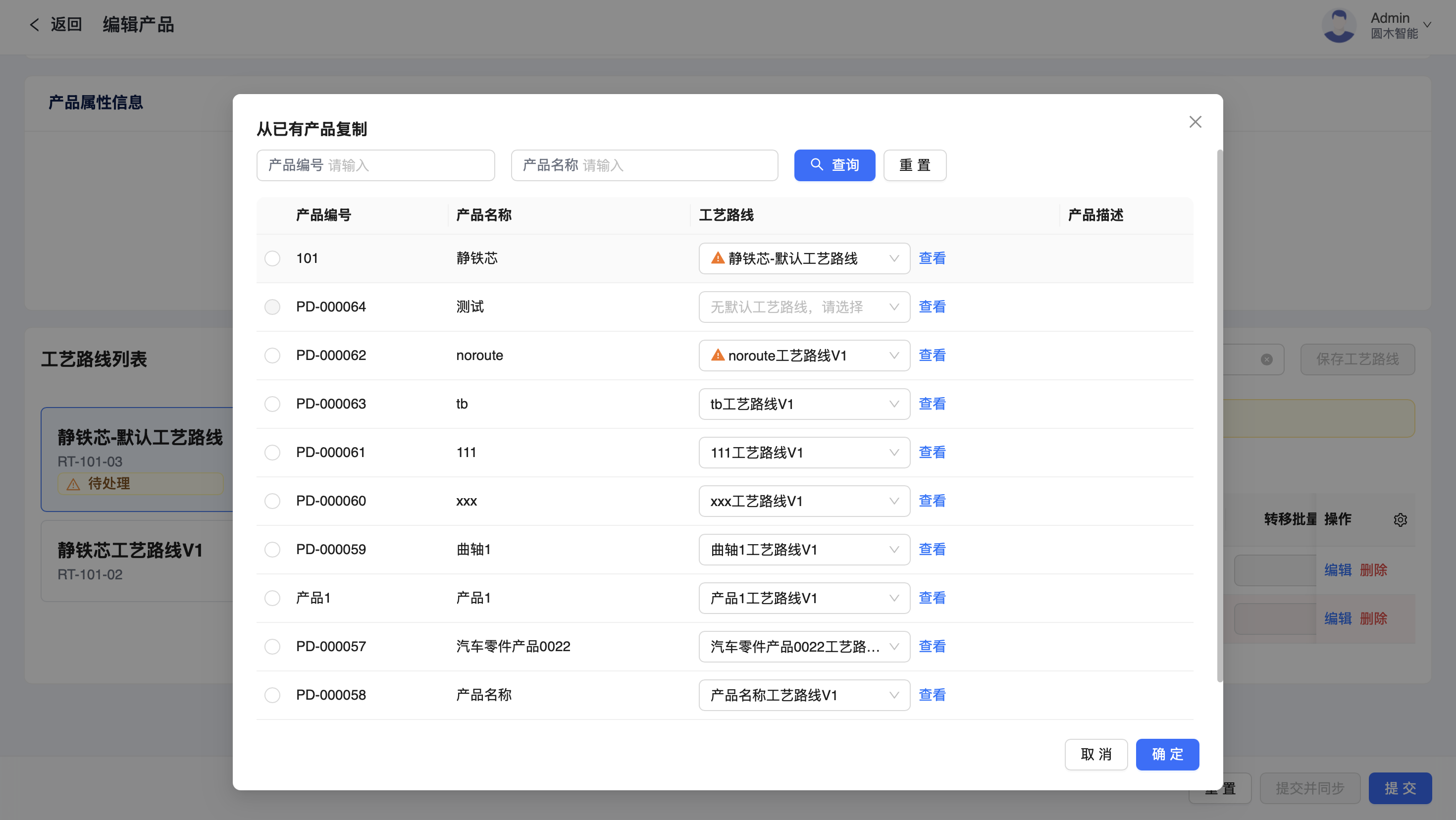Open the noroute工艺路线V1 dropdown
1456x820 pixels.
point(804,356)
